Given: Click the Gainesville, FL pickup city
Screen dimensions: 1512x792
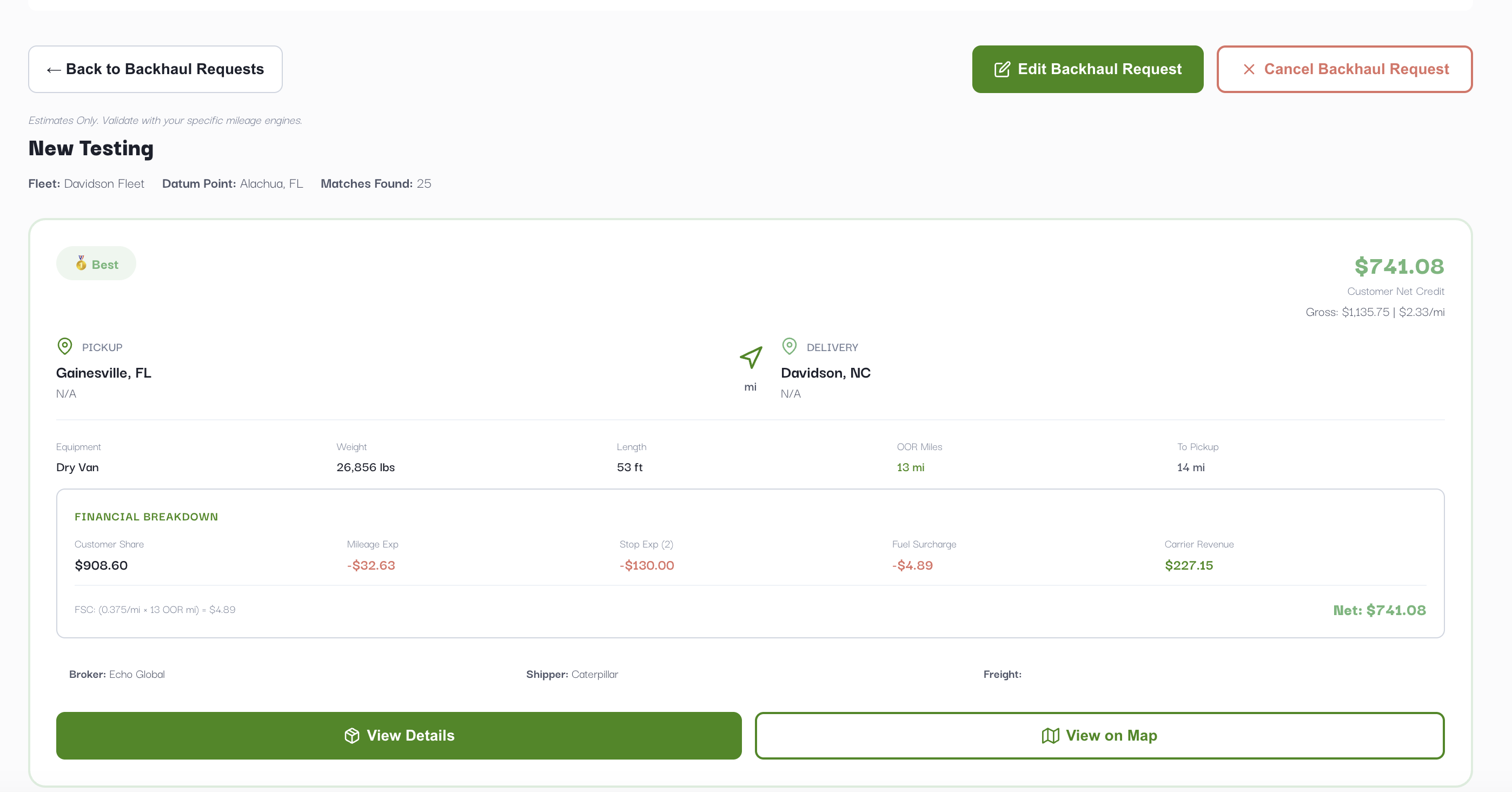Looking at the screenshot, I should pos(104,373).
